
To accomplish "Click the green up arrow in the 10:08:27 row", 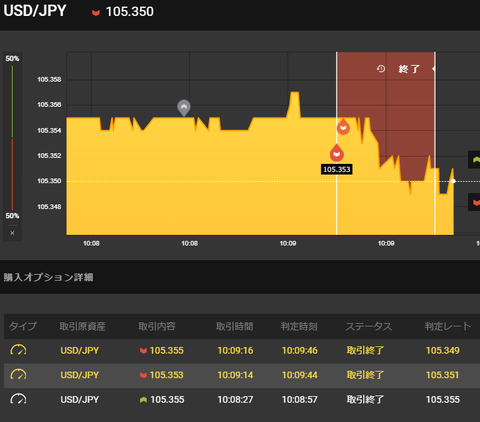I will click(143, 400).
